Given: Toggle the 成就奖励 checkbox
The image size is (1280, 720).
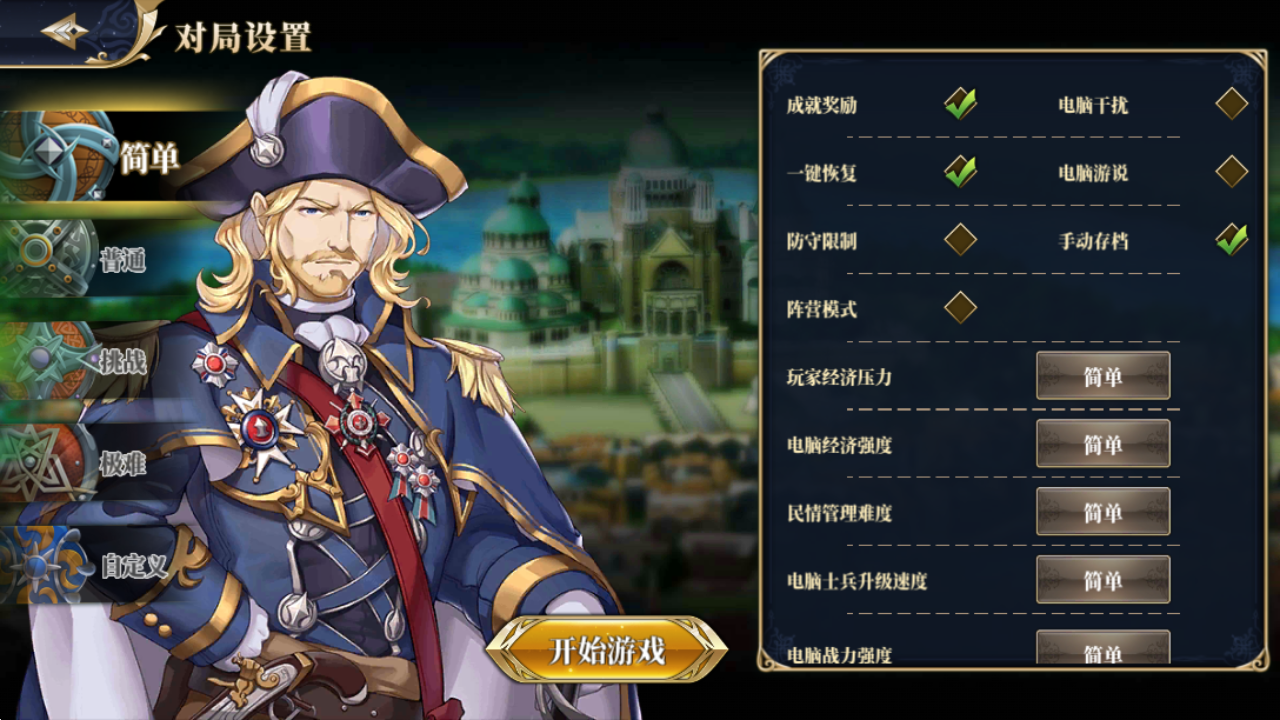Looking at the screenshot, I should tap(960, 104).
